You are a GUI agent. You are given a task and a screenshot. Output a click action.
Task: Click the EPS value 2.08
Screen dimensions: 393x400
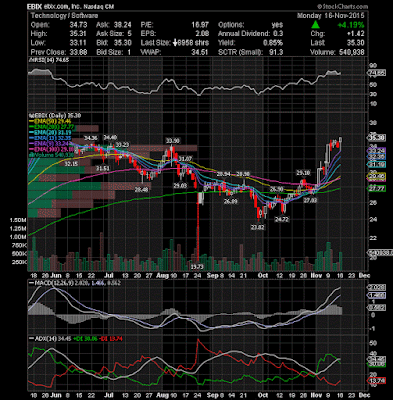(x=203, y=34)
